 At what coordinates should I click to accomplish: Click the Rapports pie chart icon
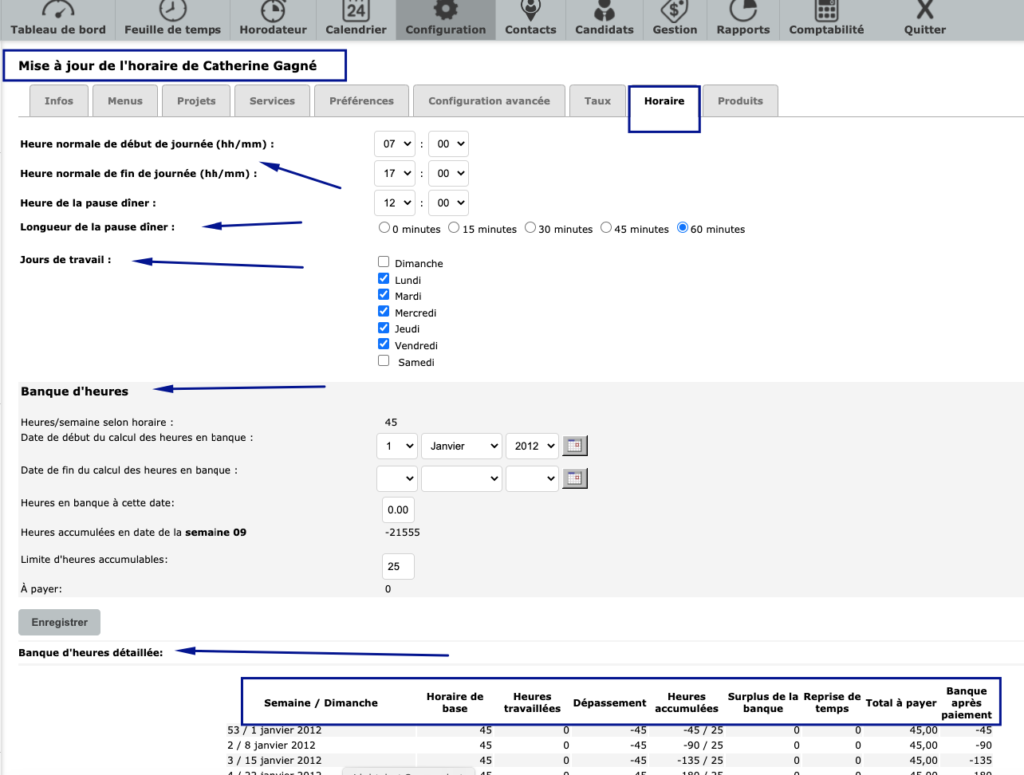(x=743, y=10)
